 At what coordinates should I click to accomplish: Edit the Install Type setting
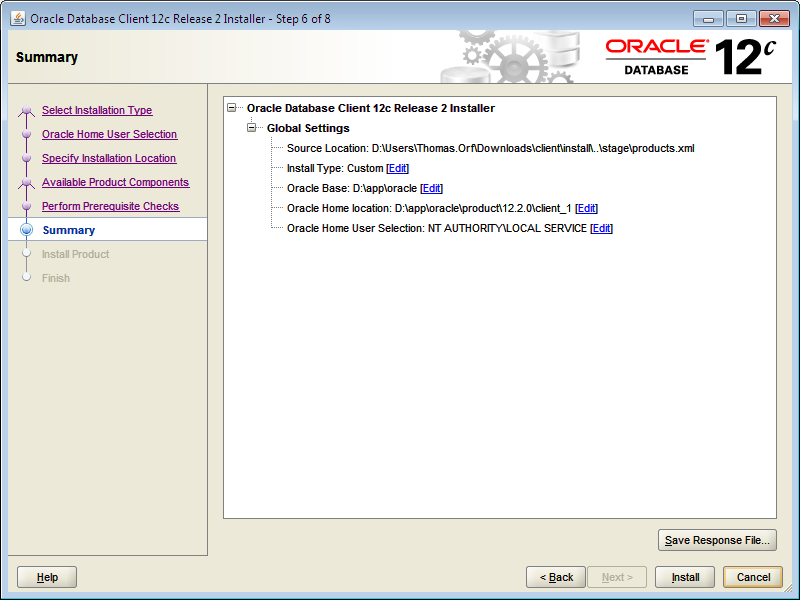click(397, 168)
